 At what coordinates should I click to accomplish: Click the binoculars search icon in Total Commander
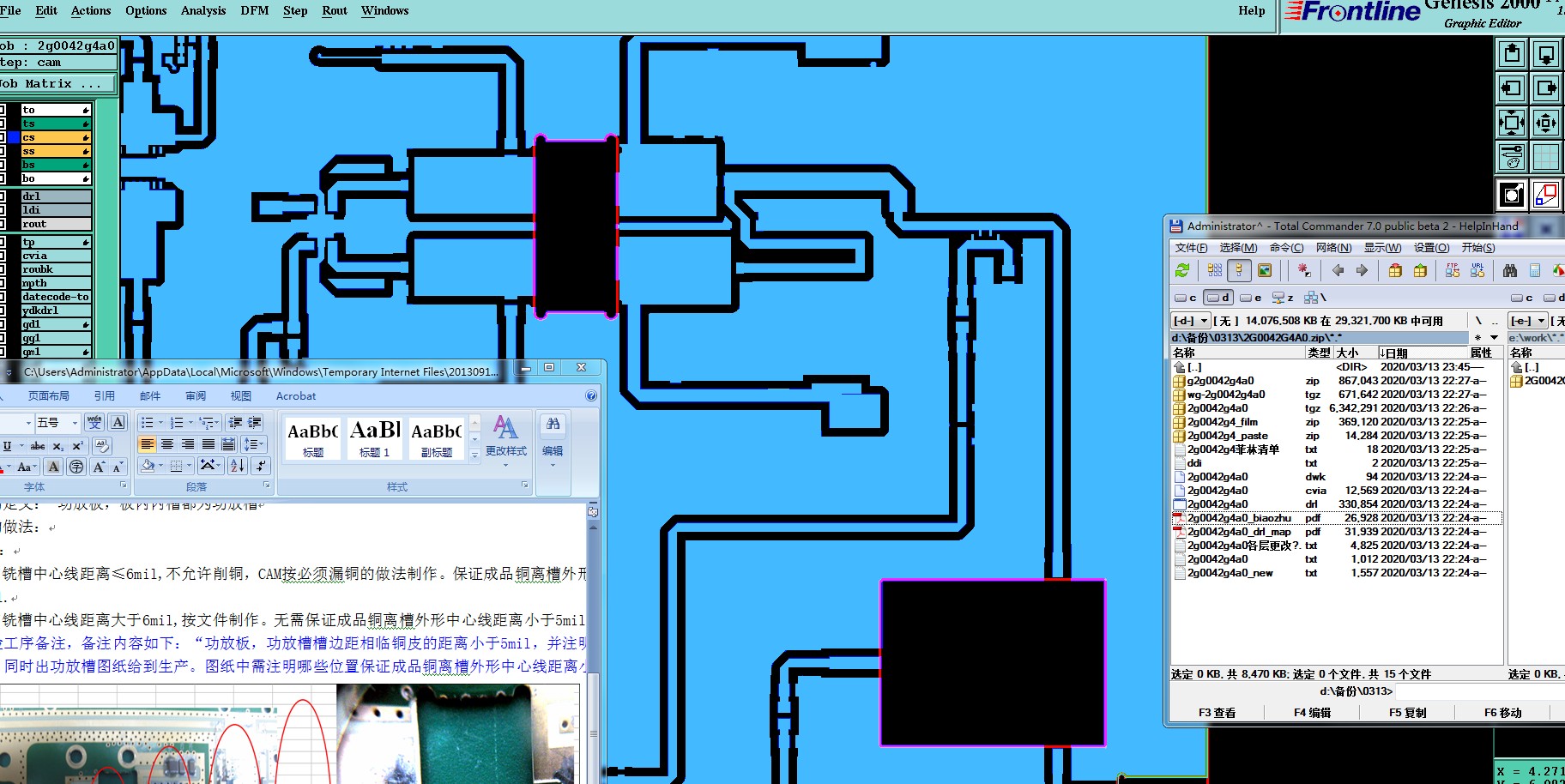(x=1510, y=270)
